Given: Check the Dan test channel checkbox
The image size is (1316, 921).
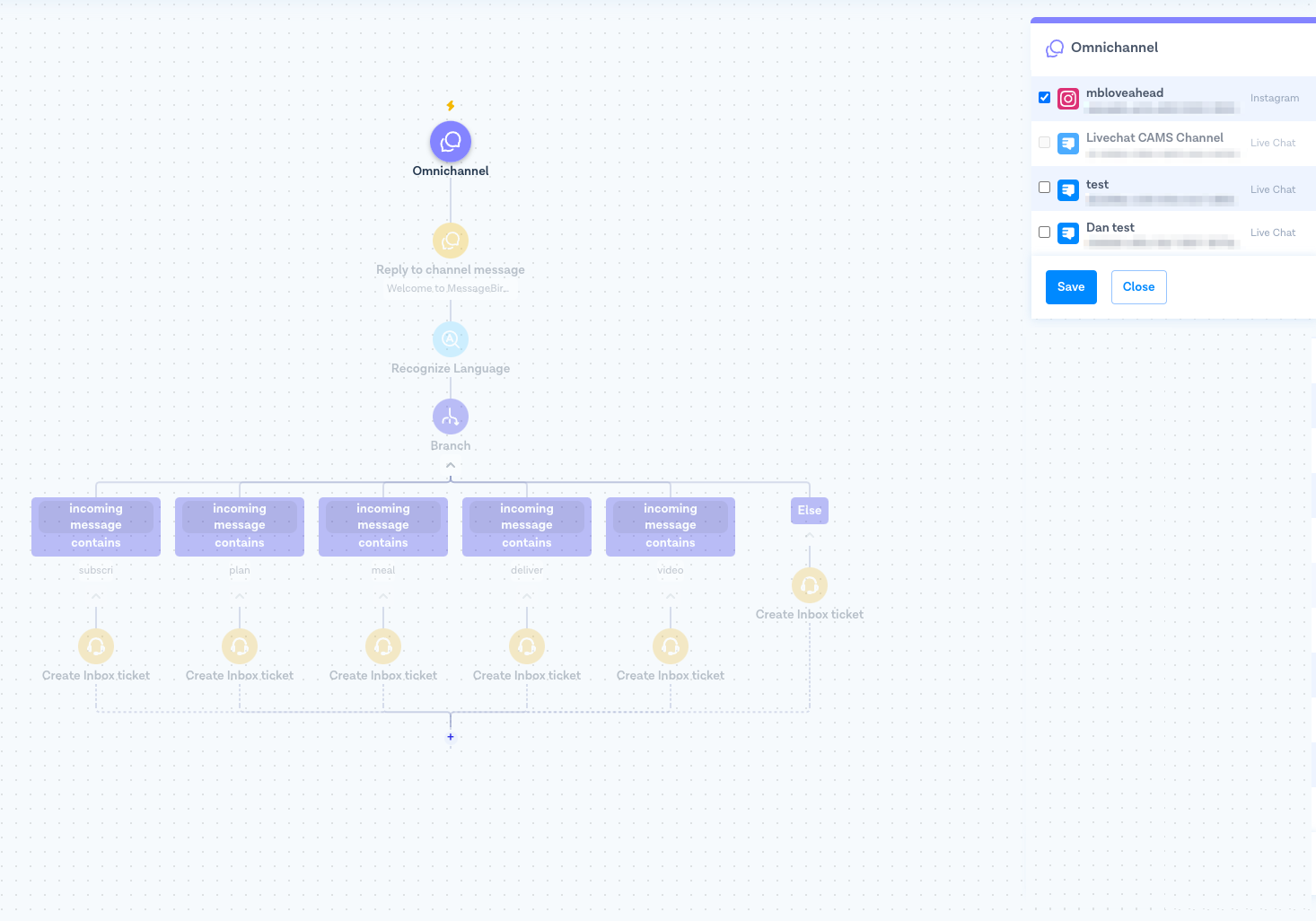Looking at the screenshot, I should click(x=1044, y=232).
